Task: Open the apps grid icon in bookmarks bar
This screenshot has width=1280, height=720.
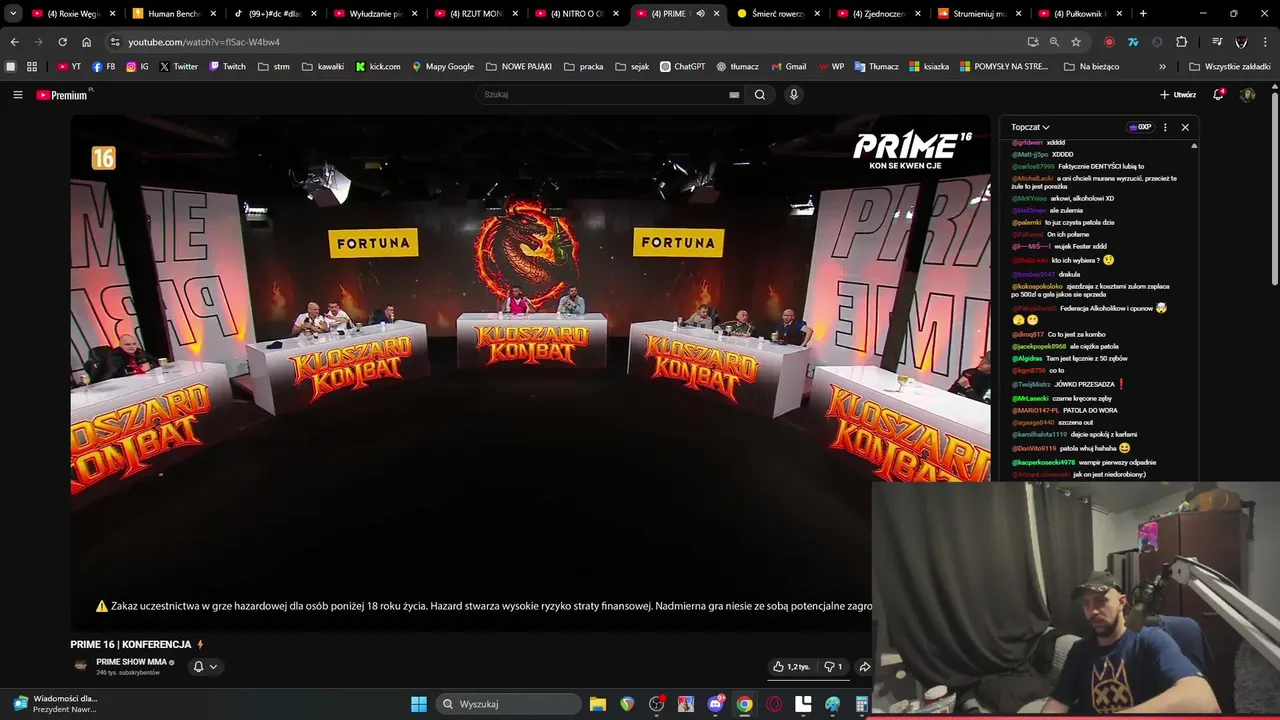Action: click(32, 67)
